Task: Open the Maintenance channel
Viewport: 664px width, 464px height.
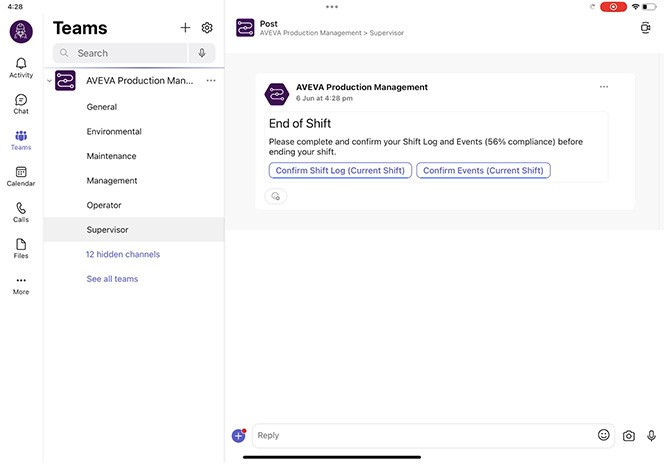Action: [134, 156]
